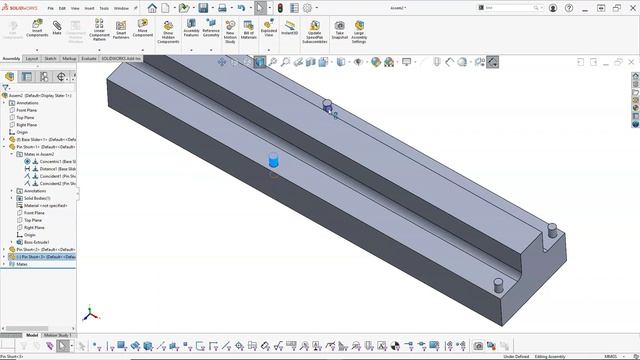Image resolution: width=640 pixels, height=360 pixels.
Task: Click Update SpeedPak Subassemblies
Action: (315, 32)
